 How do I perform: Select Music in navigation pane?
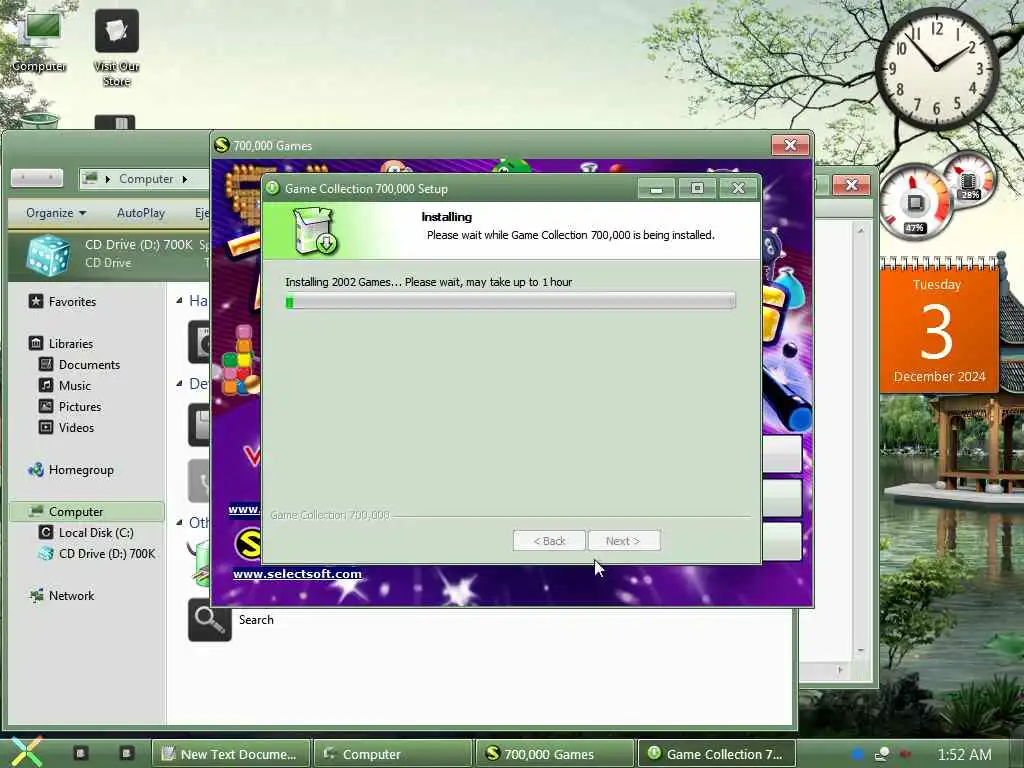pos(74,385)
